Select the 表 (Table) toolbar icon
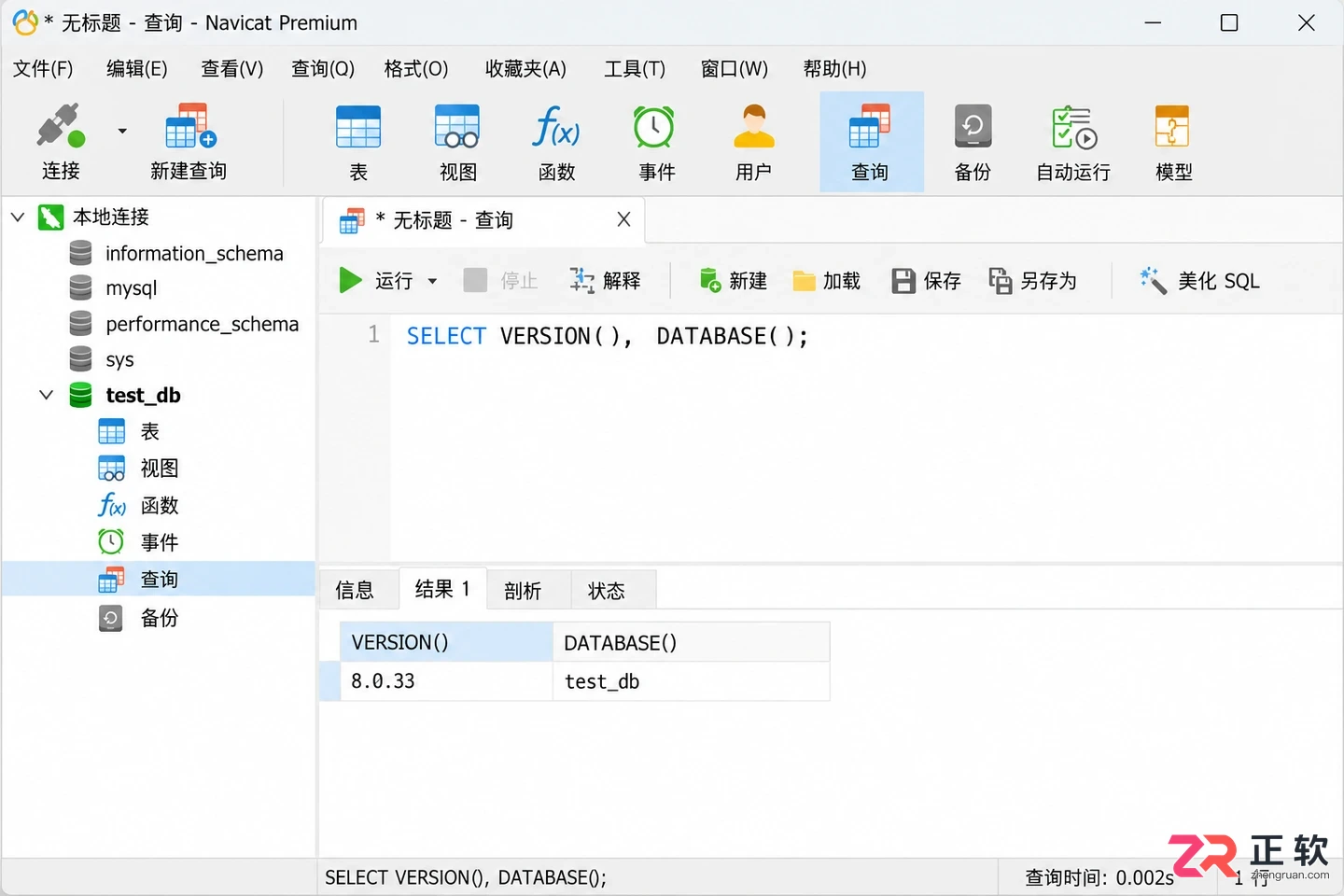 pos(358,127)
